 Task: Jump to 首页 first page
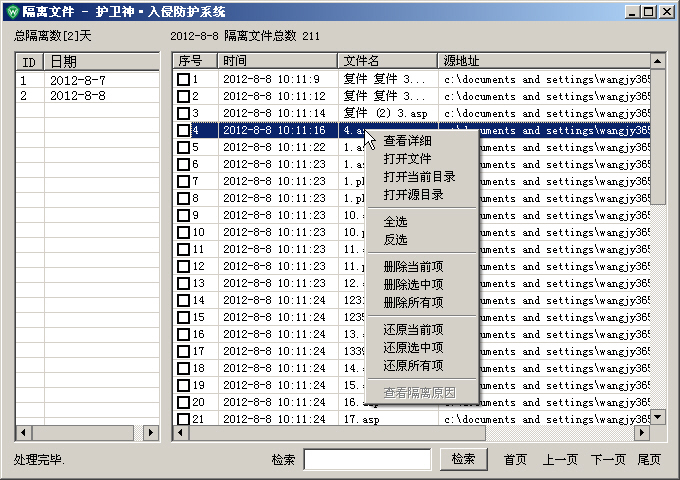pos(515,460)
